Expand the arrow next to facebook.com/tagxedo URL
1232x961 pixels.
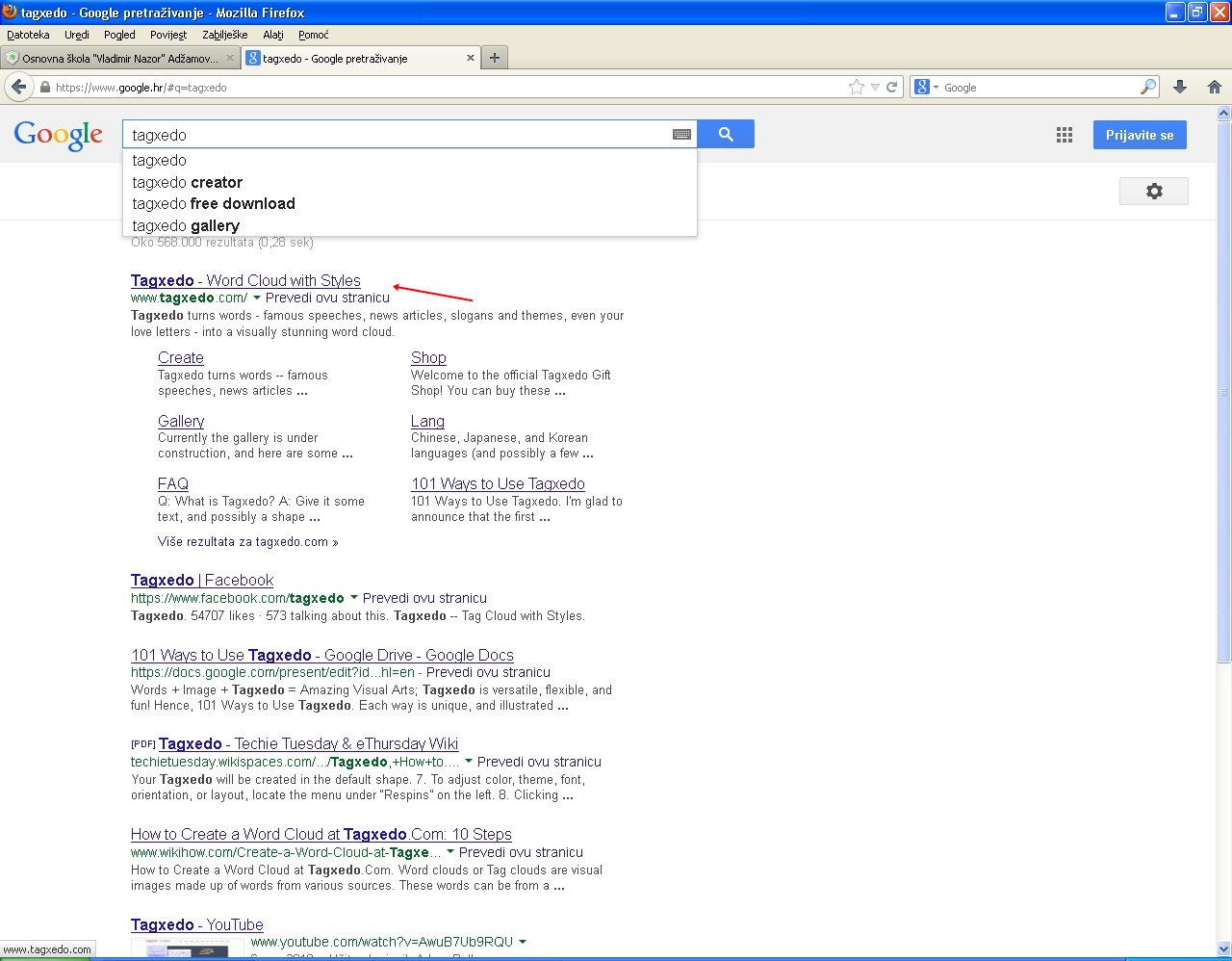pyautogui.click(x=354, y=598)
